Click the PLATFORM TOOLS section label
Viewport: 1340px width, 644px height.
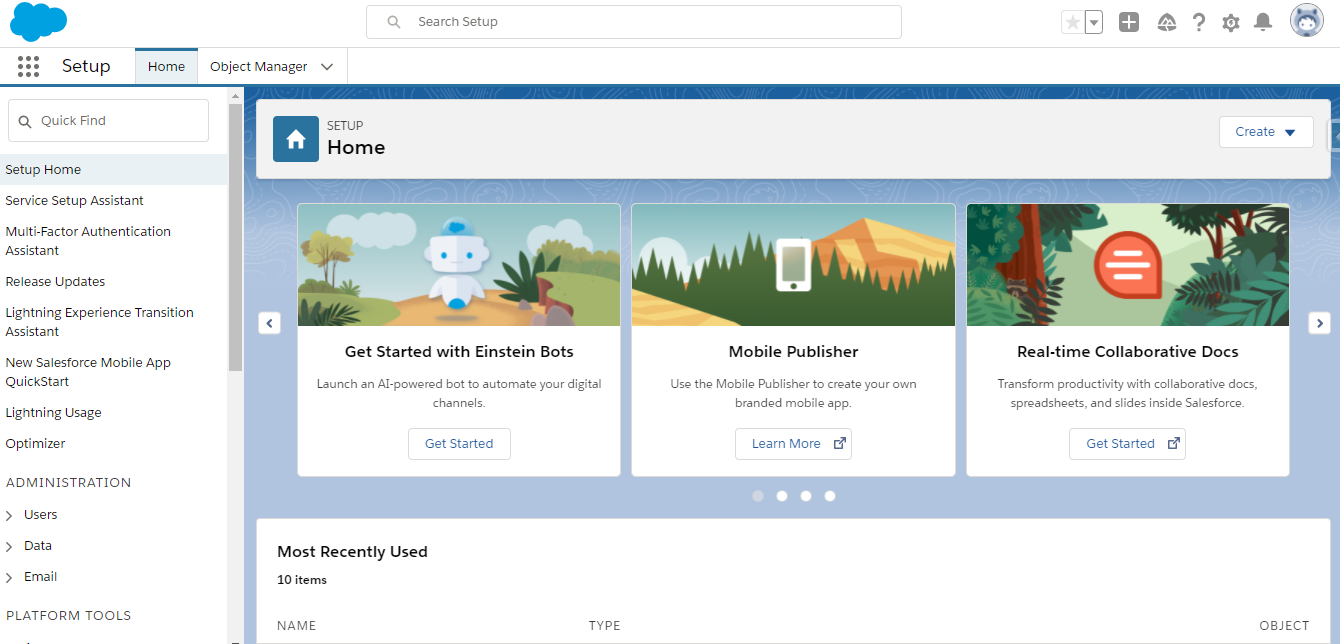(68, 616)
